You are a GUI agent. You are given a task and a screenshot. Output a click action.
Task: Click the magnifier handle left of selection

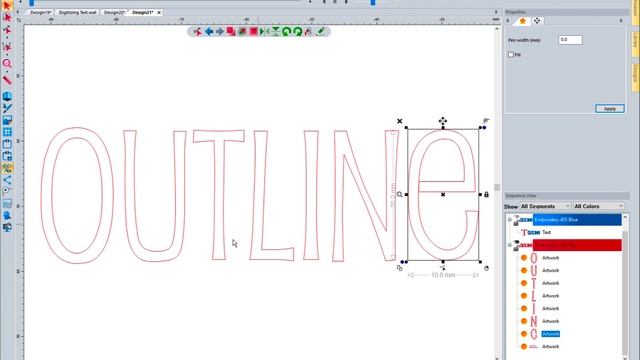400,195
